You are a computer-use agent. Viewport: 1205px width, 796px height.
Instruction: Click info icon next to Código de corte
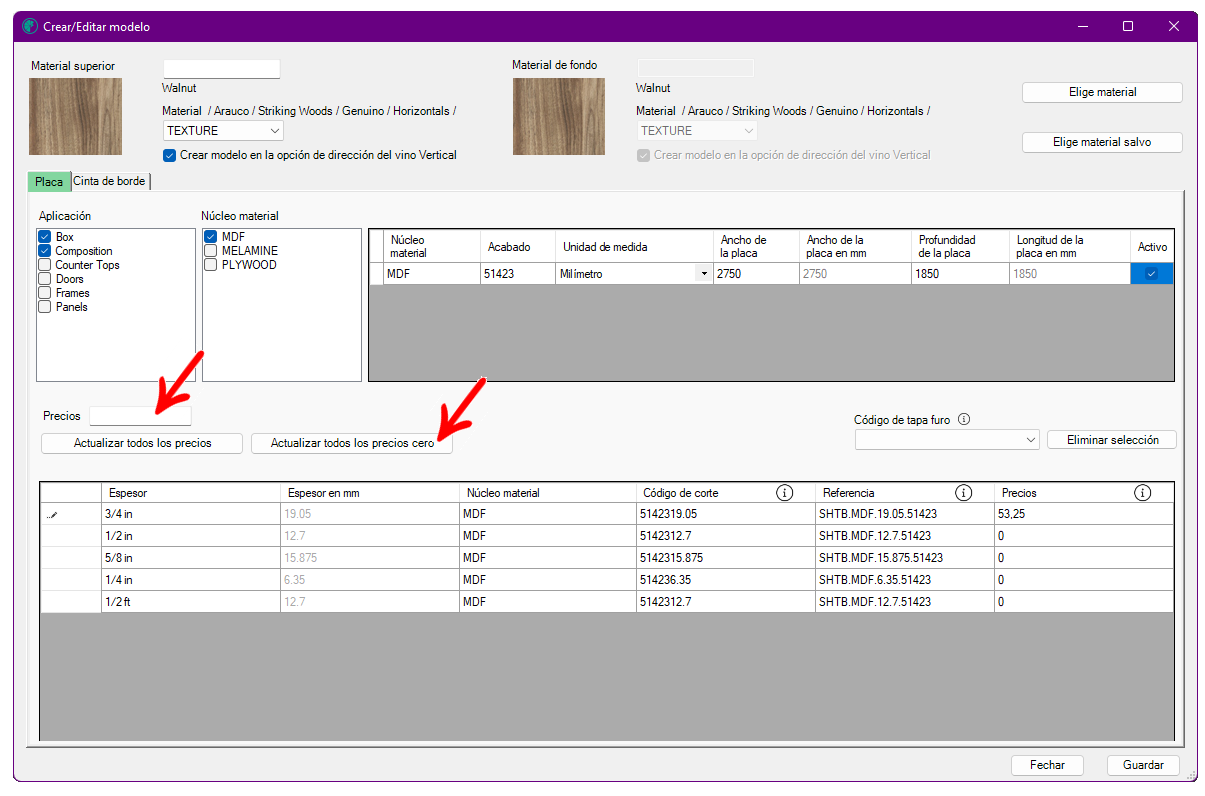784,493
